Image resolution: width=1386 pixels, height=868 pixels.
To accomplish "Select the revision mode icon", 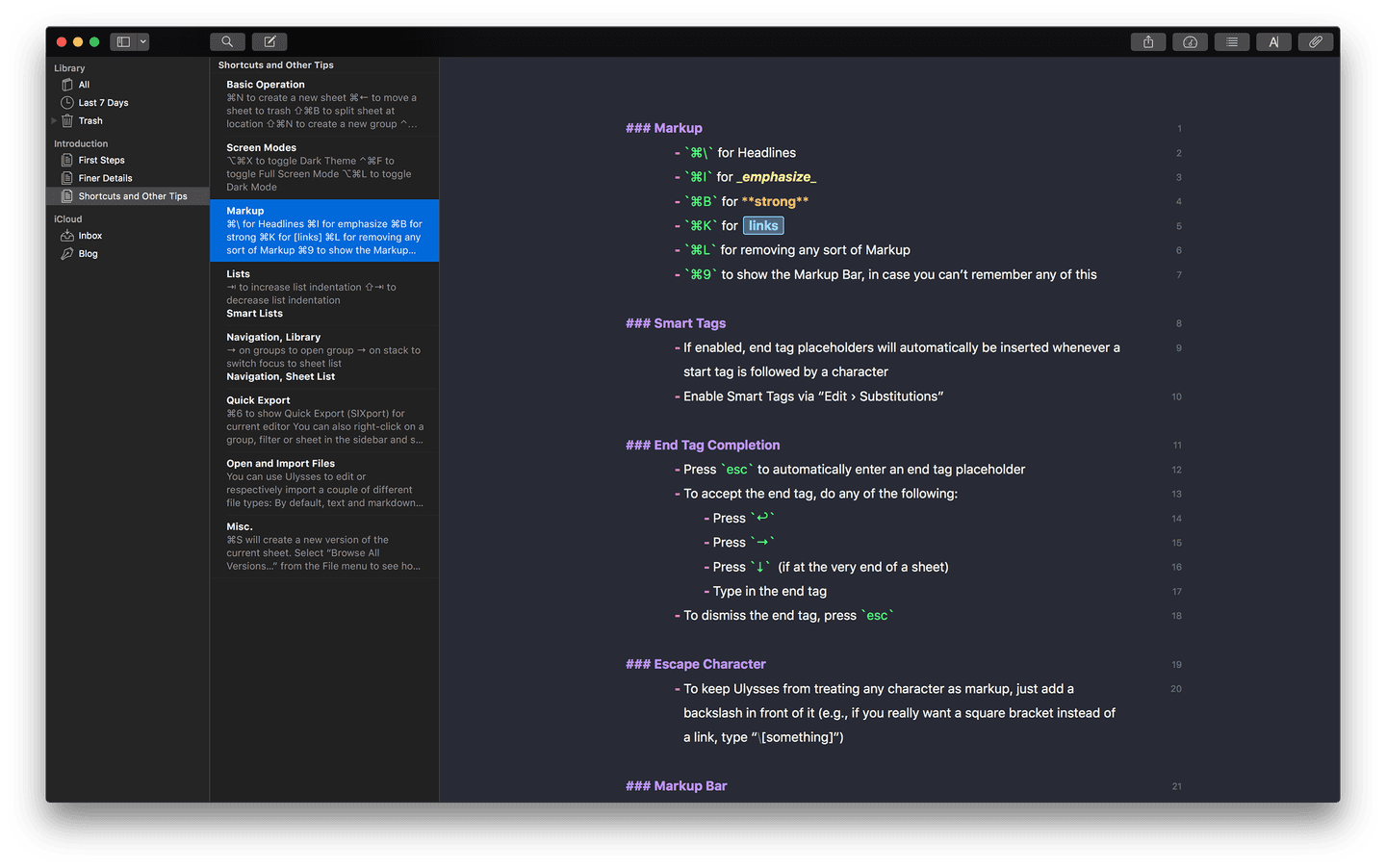I will point(1273,41).
